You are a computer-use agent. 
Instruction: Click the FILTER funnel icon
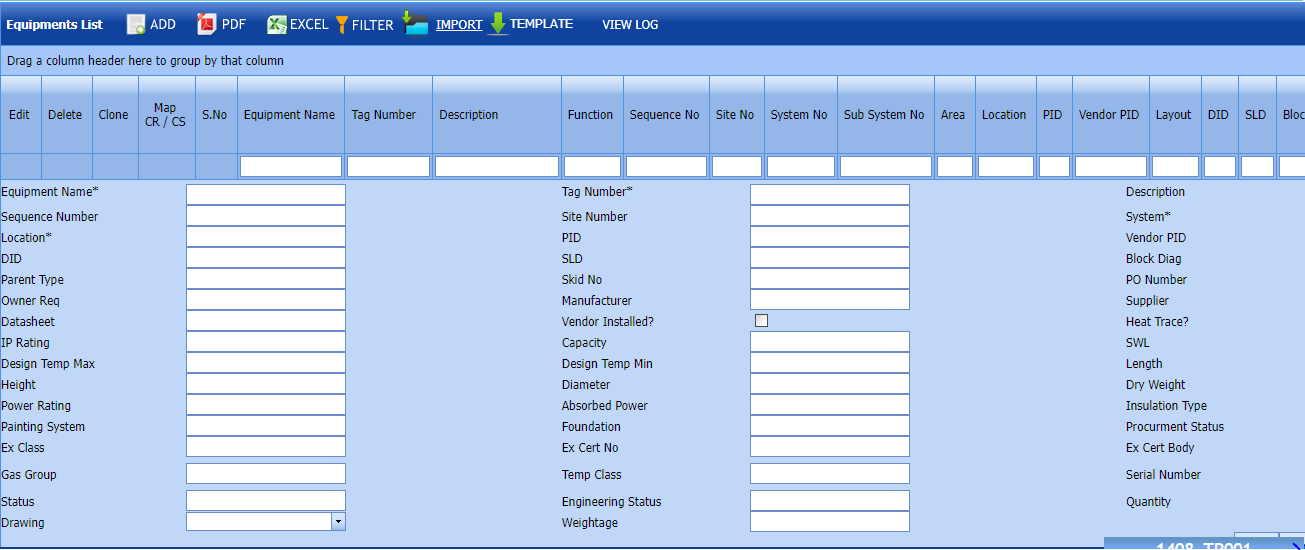[x=342, y=25]
